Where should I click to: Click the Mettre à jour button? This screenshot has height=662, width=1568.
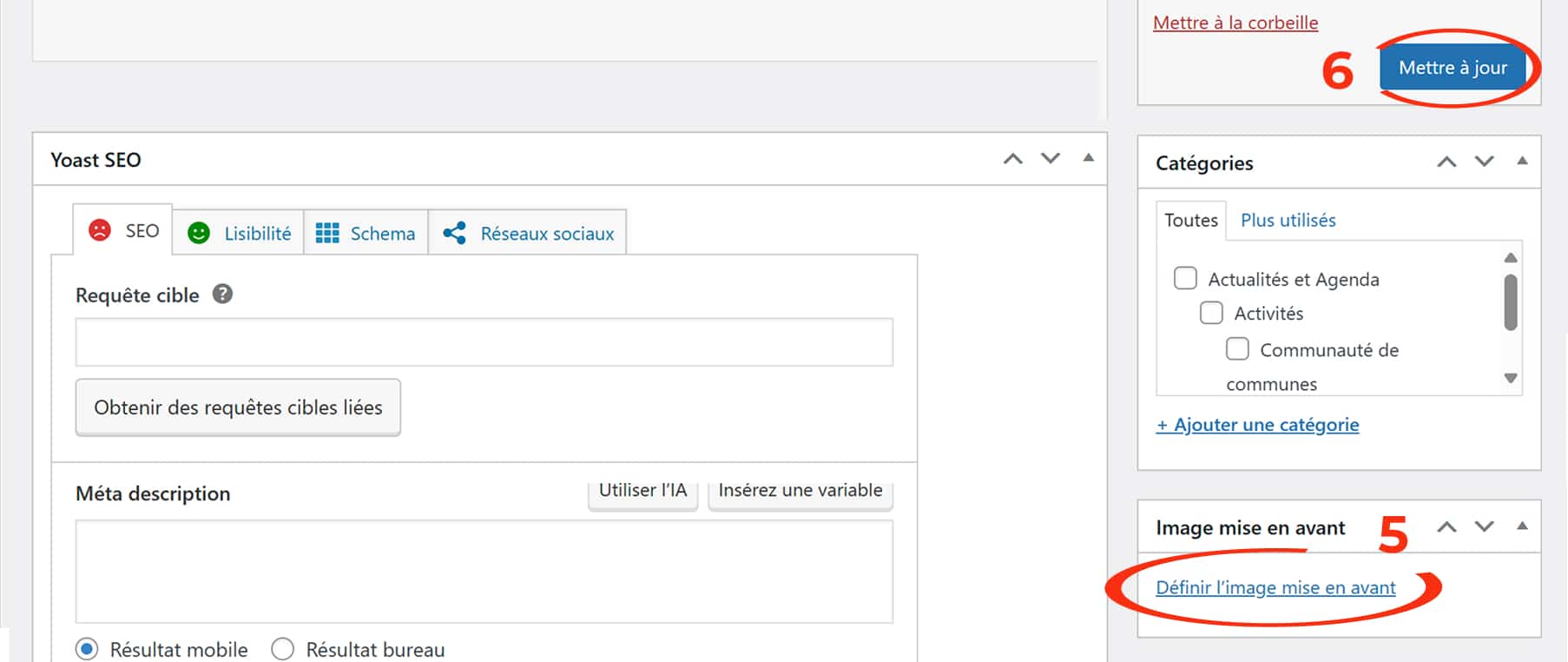[x=1453, y=68]
